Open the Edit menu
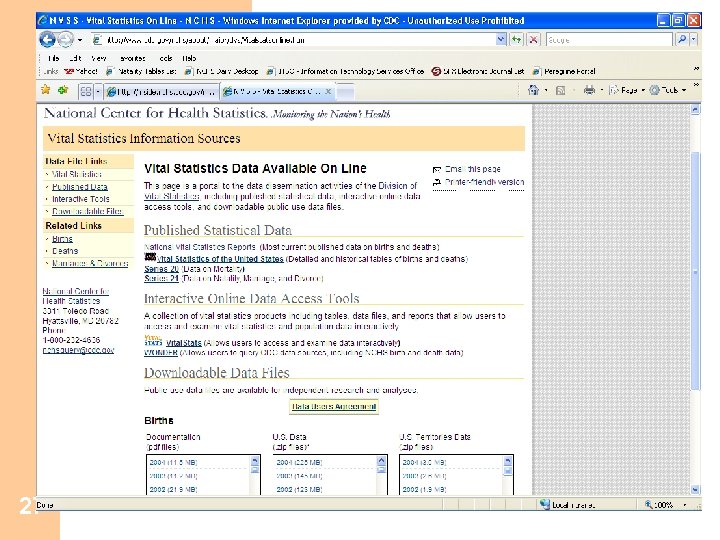 point(75,58)
